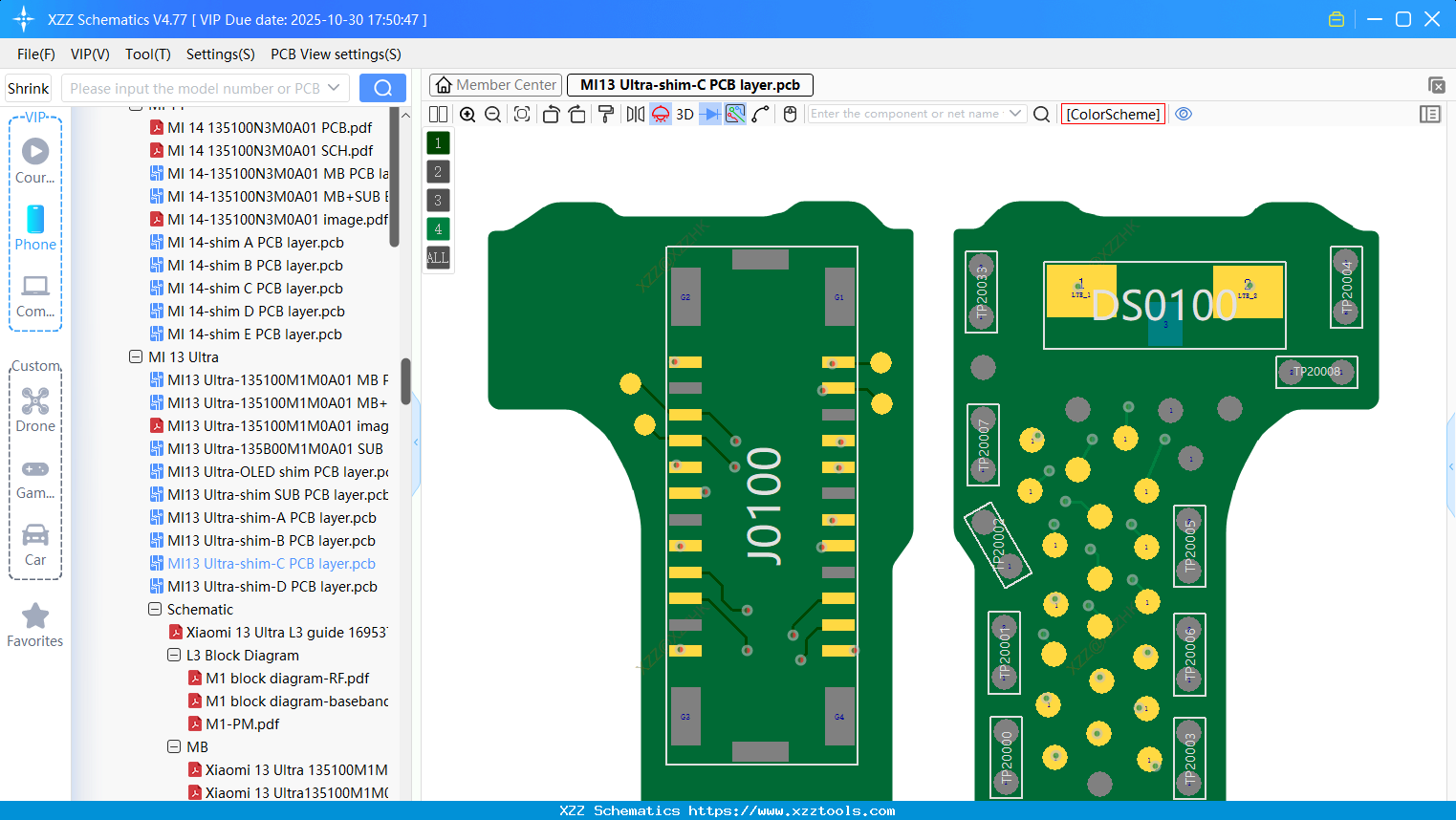Collapse the L3 Block Diagram folder

pyautogui.click(x=173, y=655)
